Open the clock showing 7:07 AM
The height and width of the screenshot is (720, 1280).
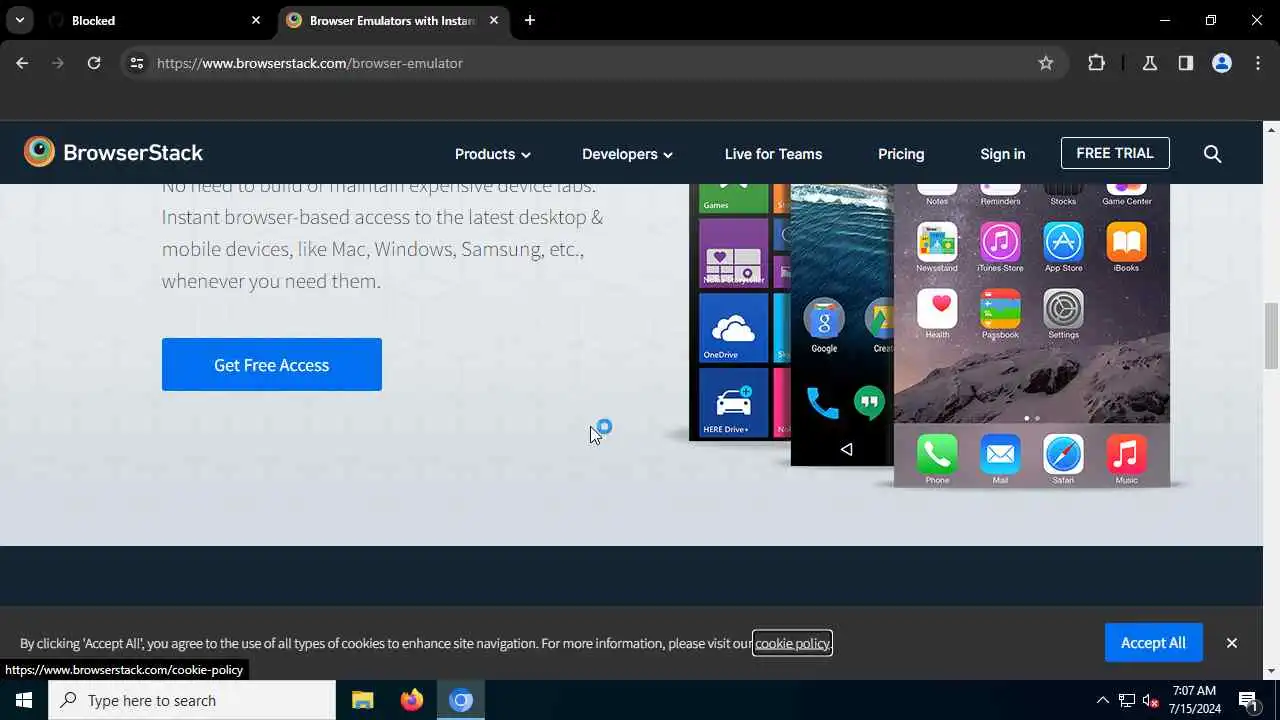[x=1196, y=700]
